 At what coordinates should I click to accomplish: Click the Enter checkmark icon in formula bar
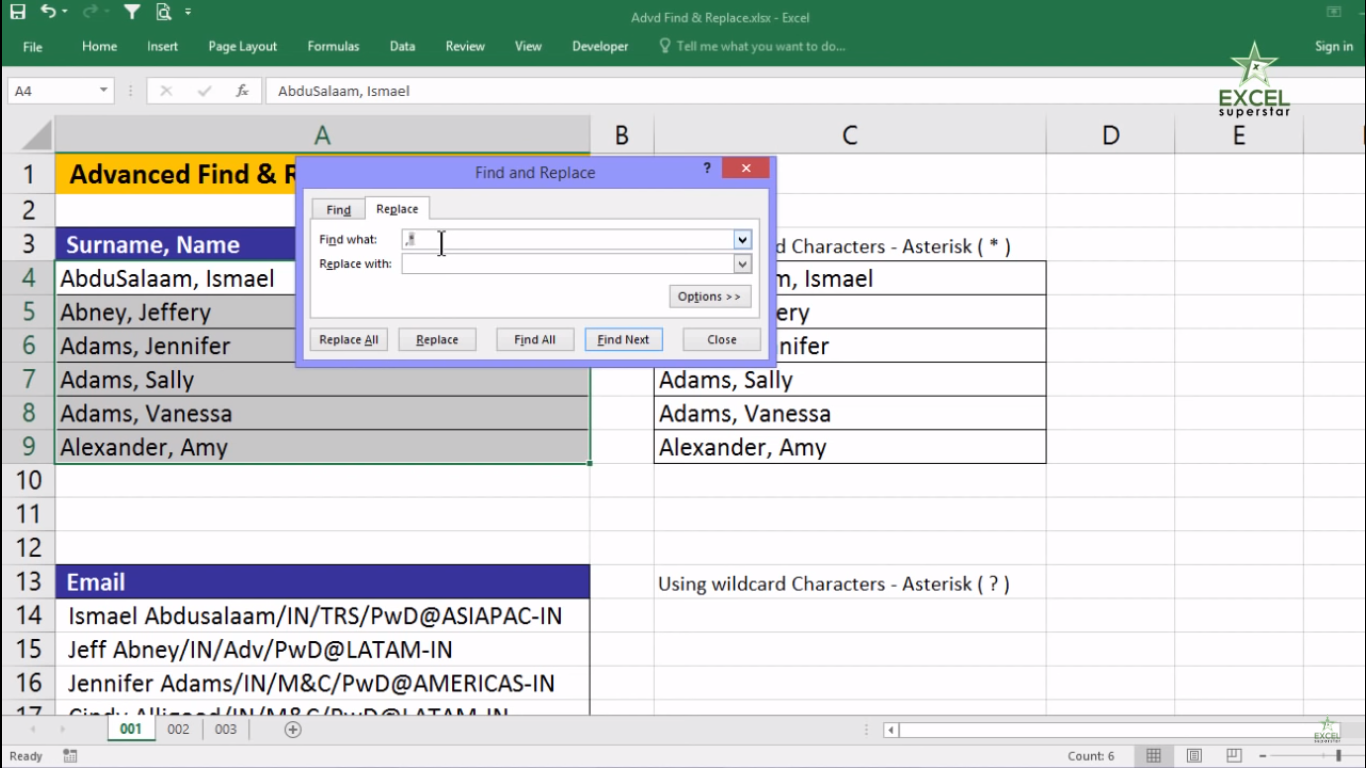coord(205,91)
